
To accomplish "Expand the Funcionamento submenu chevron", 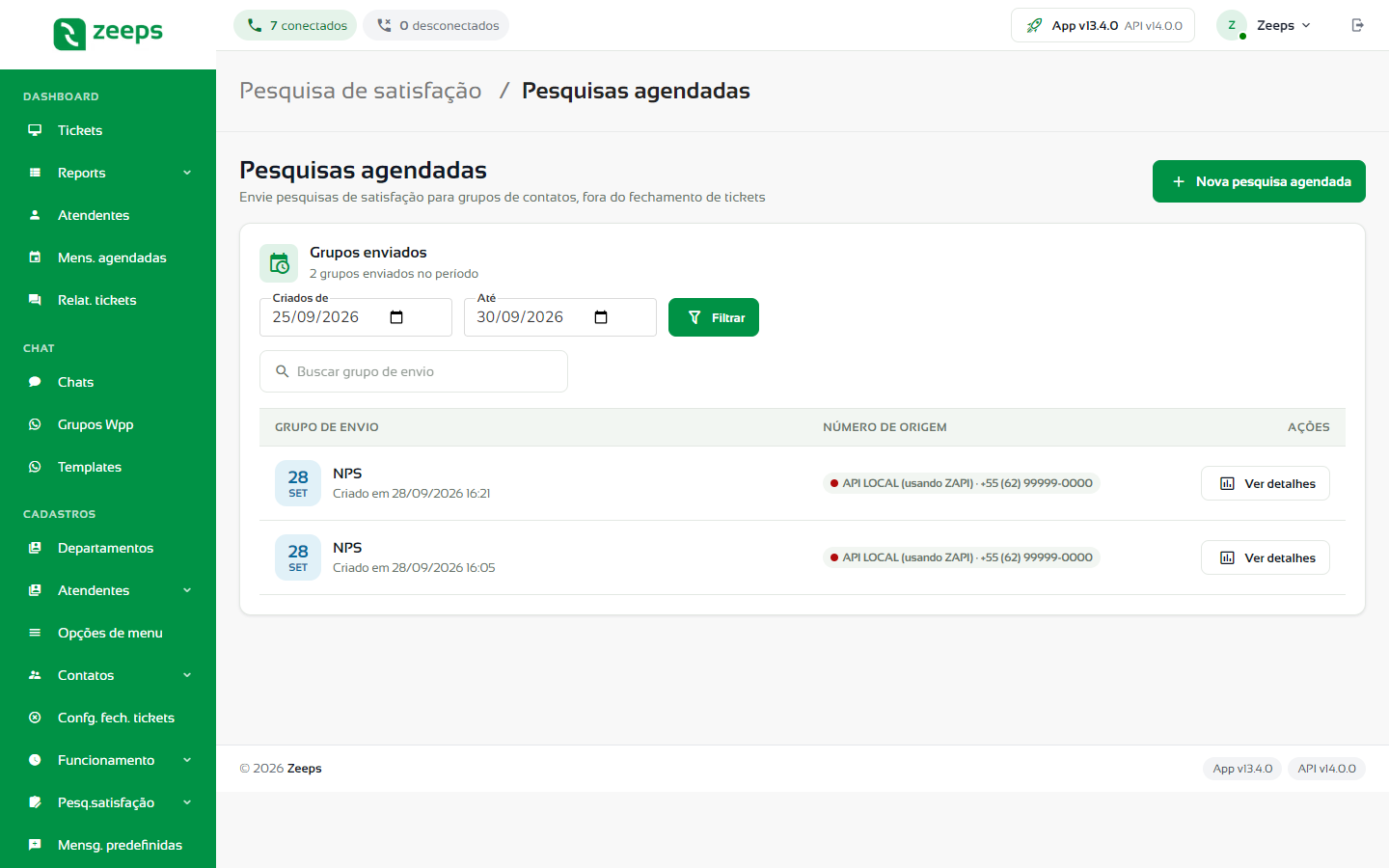I will [187, 760].
